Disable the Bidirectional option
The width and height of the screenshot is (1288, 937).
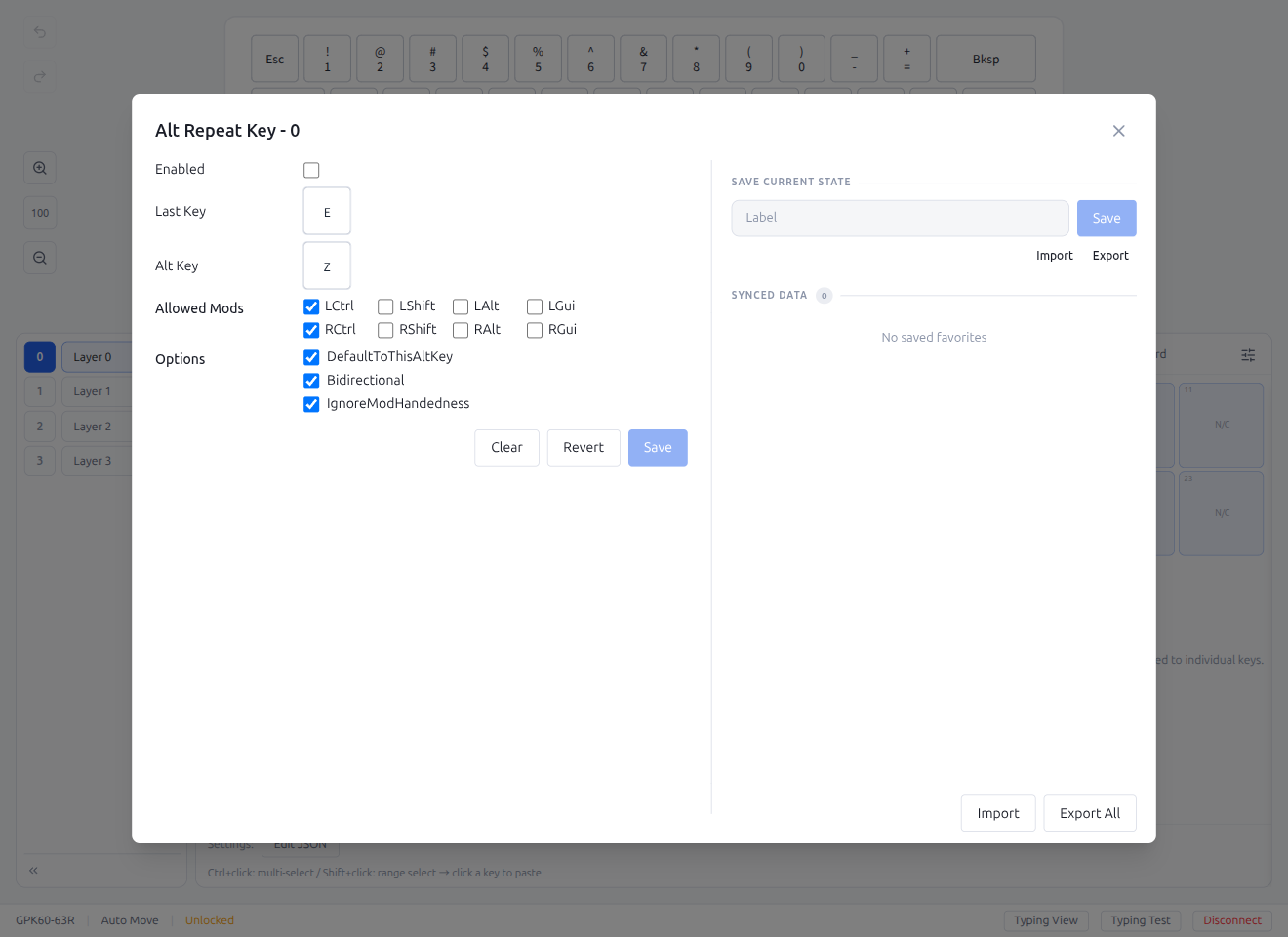click(x=311, y=381)
